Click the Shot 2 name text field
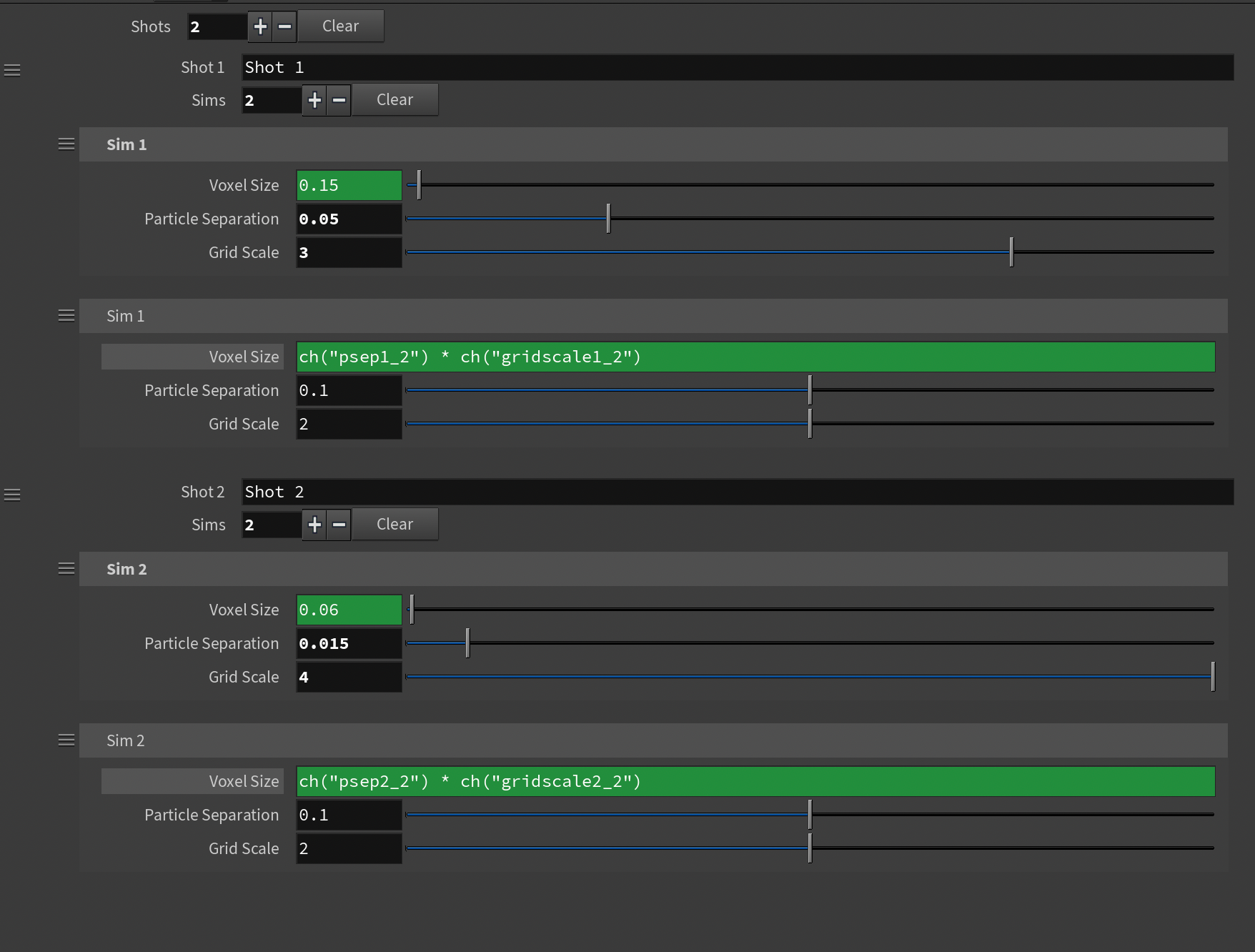1255x952 pixels. 737,492
